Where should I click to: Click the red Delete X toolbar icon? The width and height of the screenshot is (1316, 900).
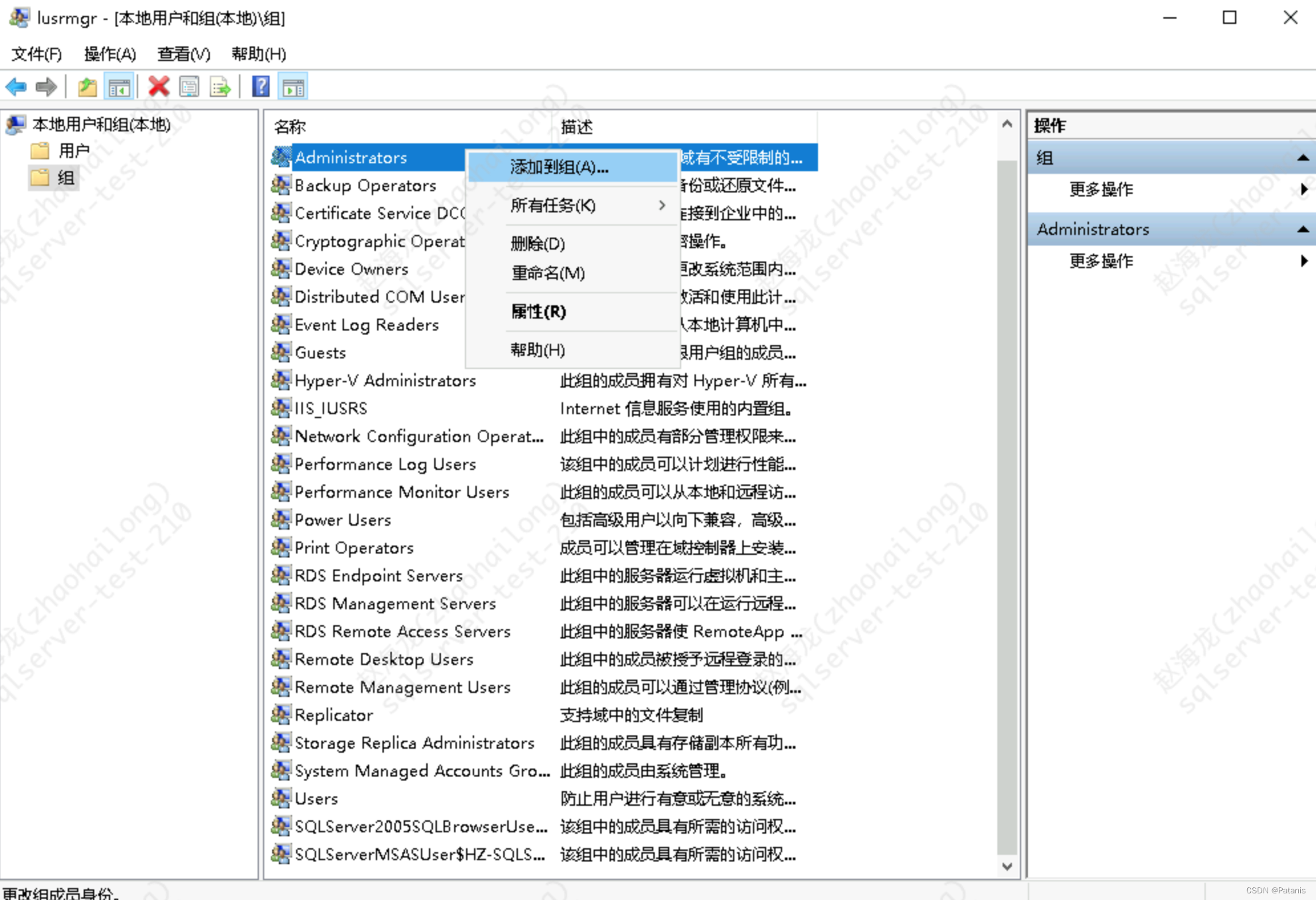coord(159,86)
